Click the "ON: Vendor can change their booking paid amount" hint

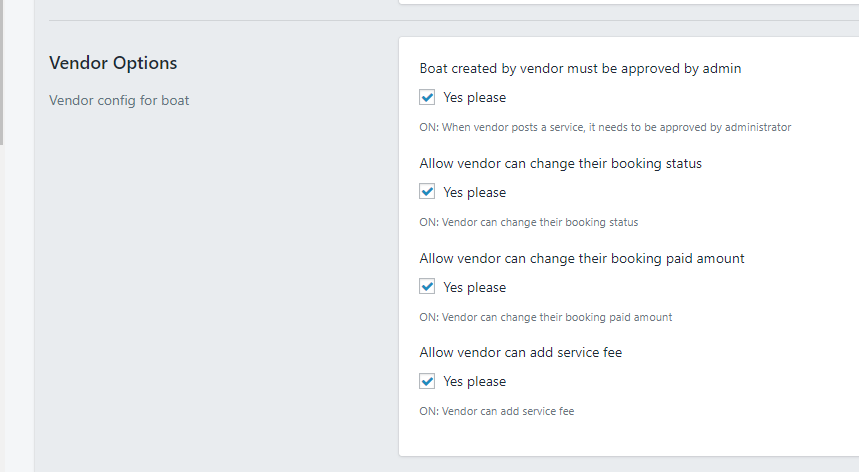(x=545, y=317)
